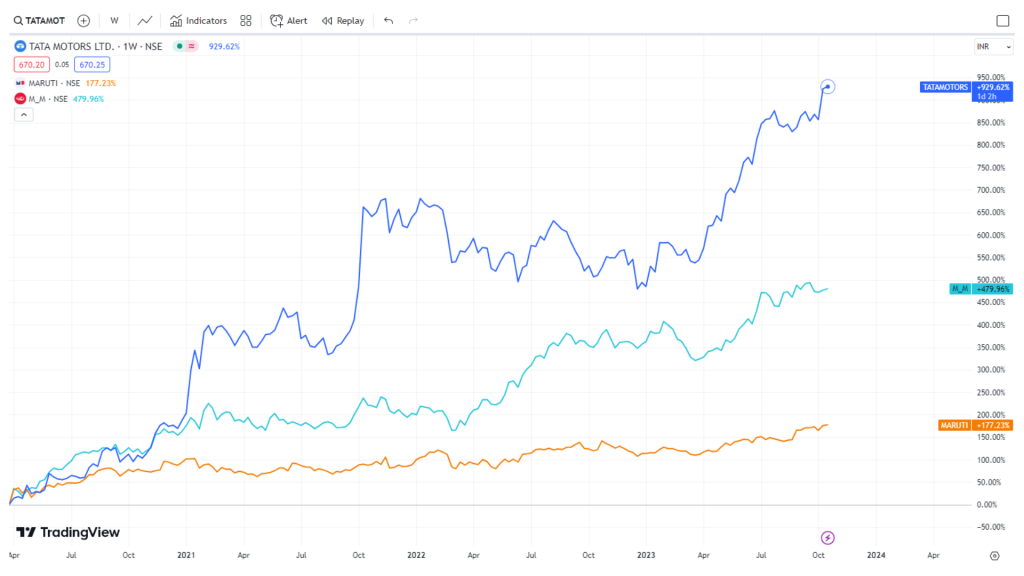
Task: Select the M_M · NSE compare legend
Action: coord(48,99)
